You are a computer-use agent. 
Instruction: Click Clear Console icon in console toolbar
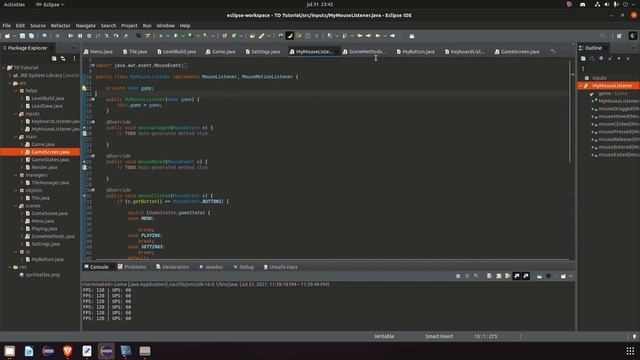click(489, 276)
